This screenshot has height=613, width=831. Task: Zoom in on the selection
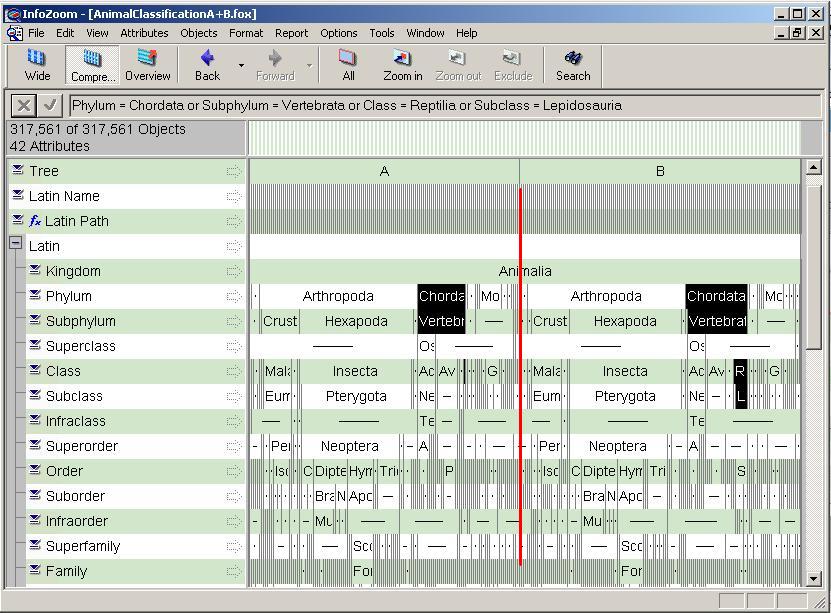(x=402, y=65)
